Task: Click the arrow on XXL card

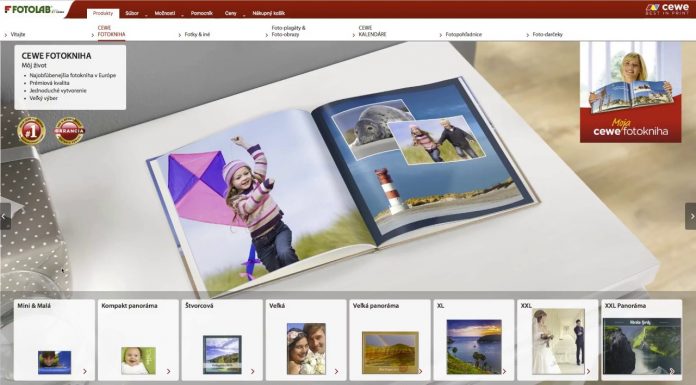Action: 588,371
